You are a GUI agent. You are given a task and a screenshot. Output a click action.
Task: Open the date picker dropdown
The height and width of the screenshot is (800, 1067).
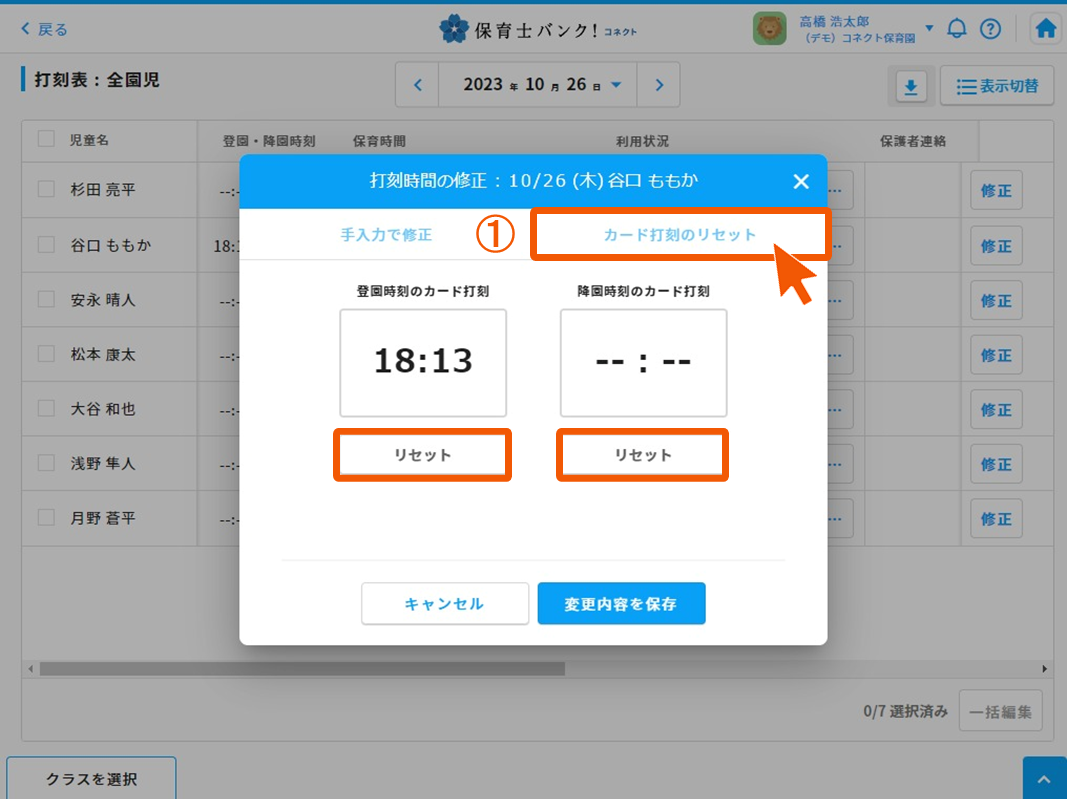click(616, 85)
